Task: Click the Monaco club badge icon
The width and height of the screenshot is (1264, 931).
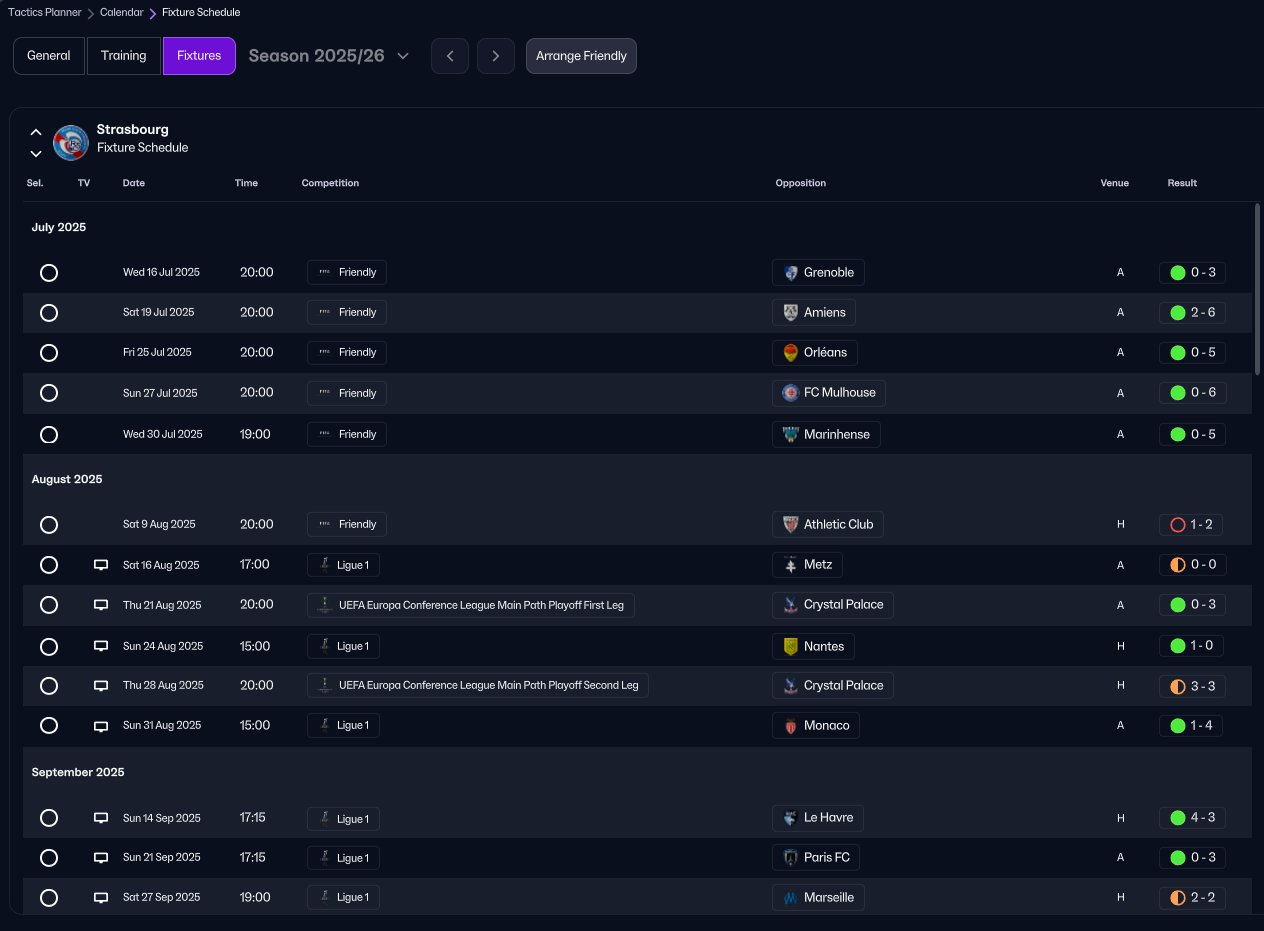Action: pos(790,726)
